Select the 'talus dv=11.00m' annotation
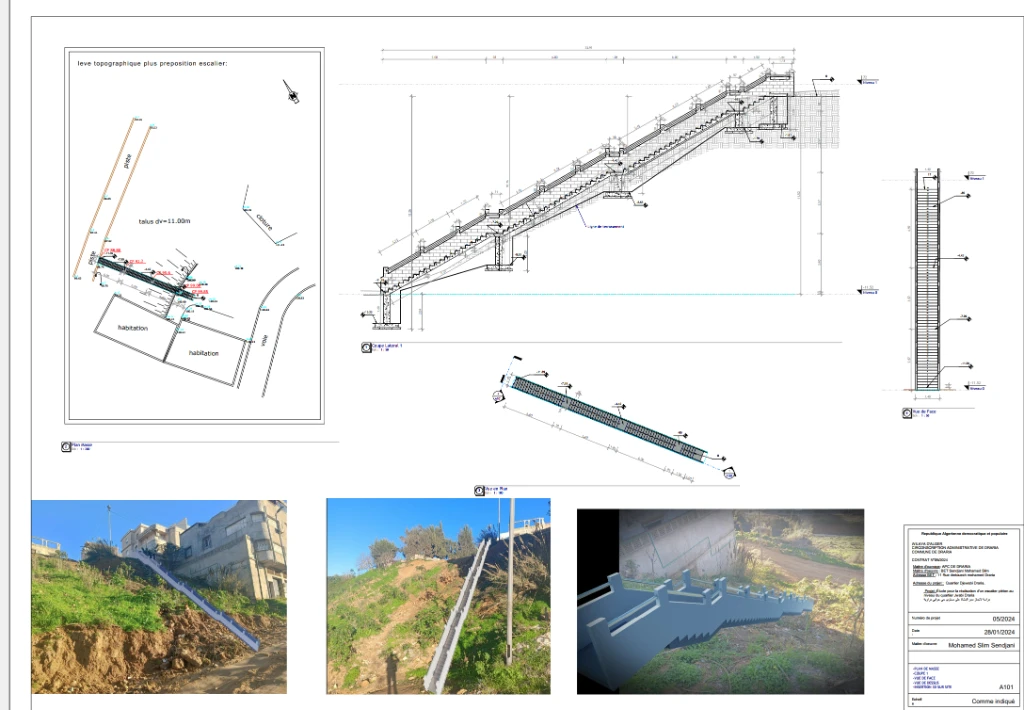This screenshot has height=710, width=1024. coord(165,221)
